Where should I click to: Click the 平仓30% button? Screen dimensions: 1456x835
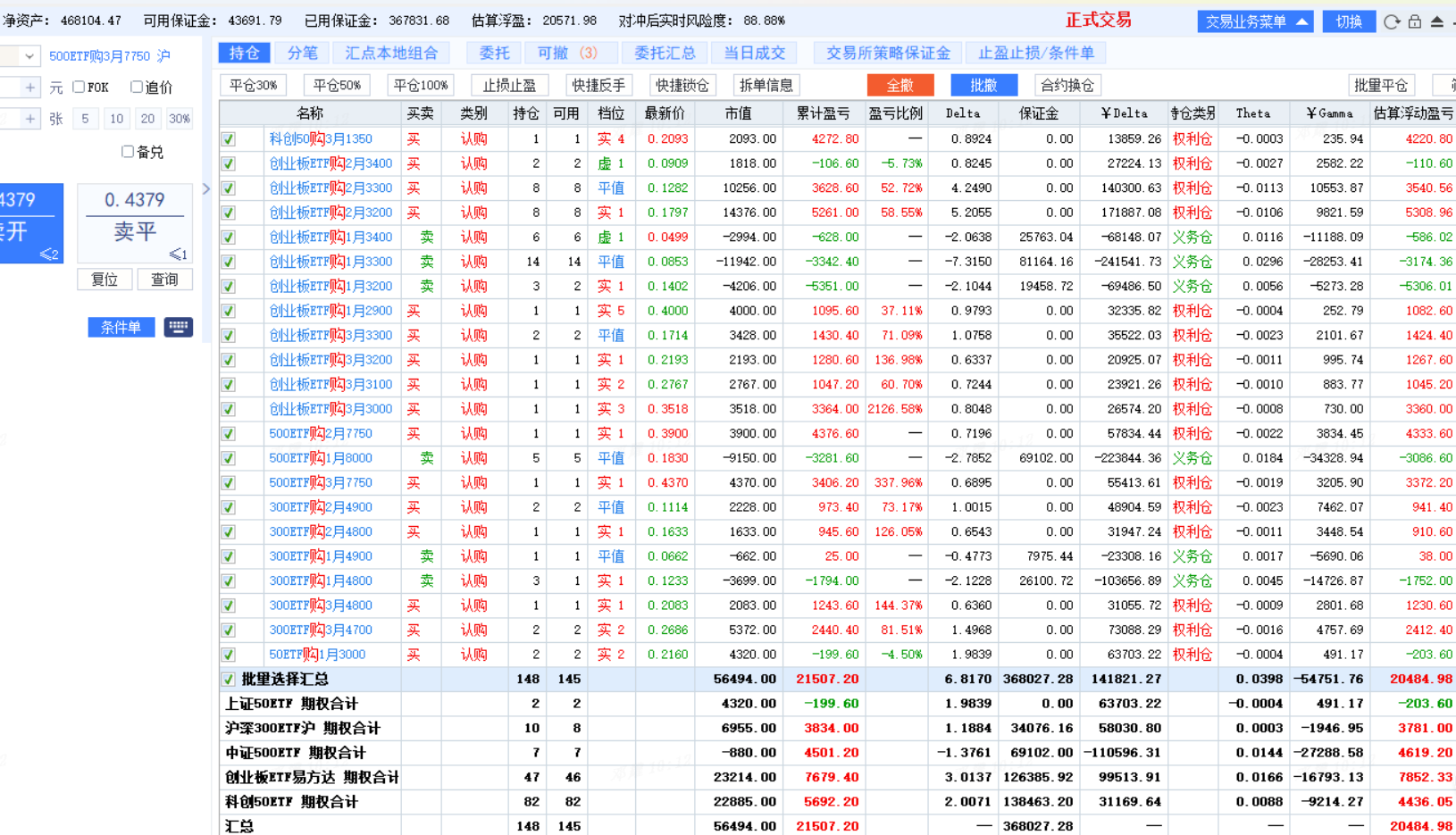click(x=254, y=86)
